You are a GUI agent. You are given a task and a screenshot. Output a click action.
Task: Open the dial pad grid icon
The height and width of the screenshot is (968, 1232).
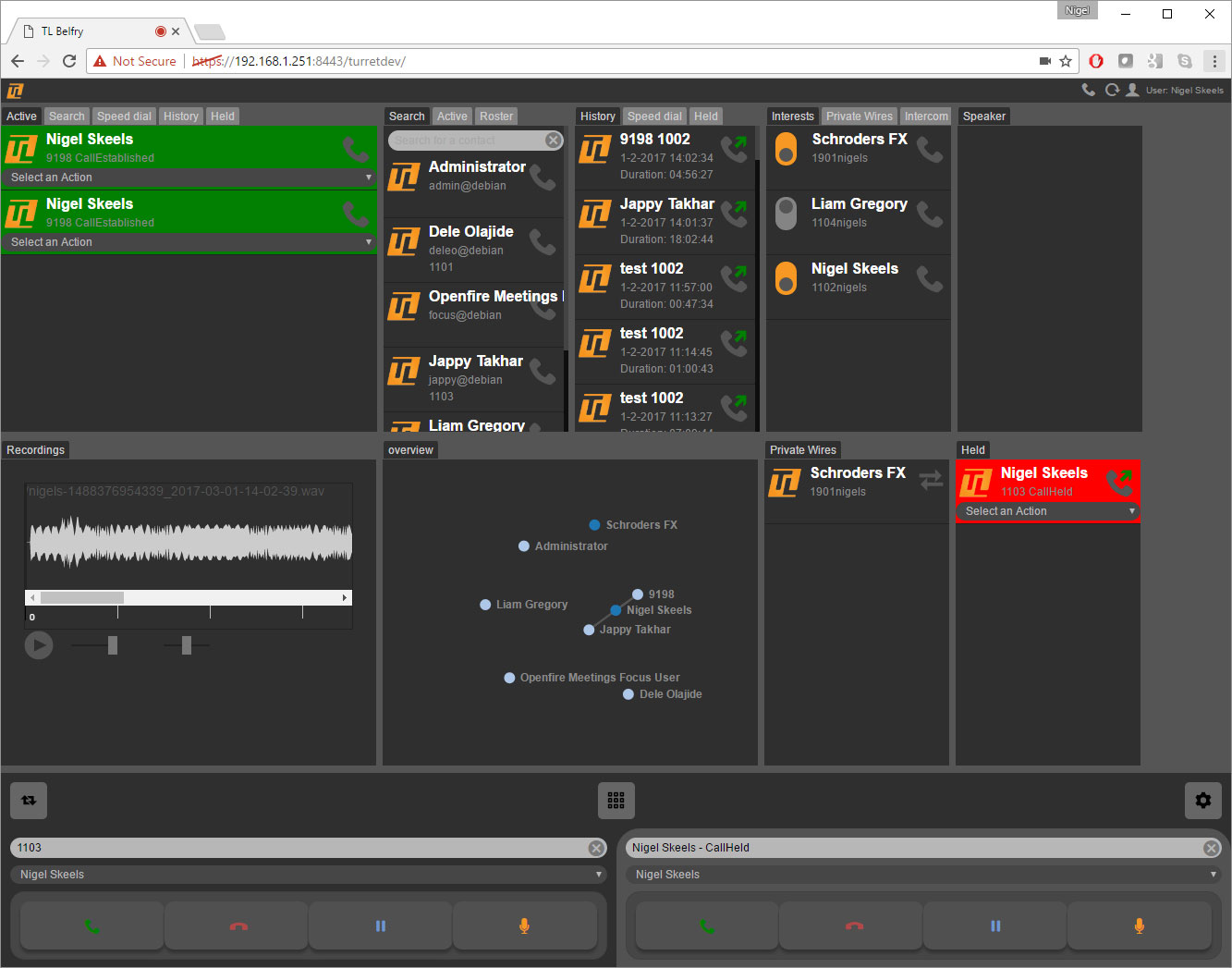tap(616, 801)
